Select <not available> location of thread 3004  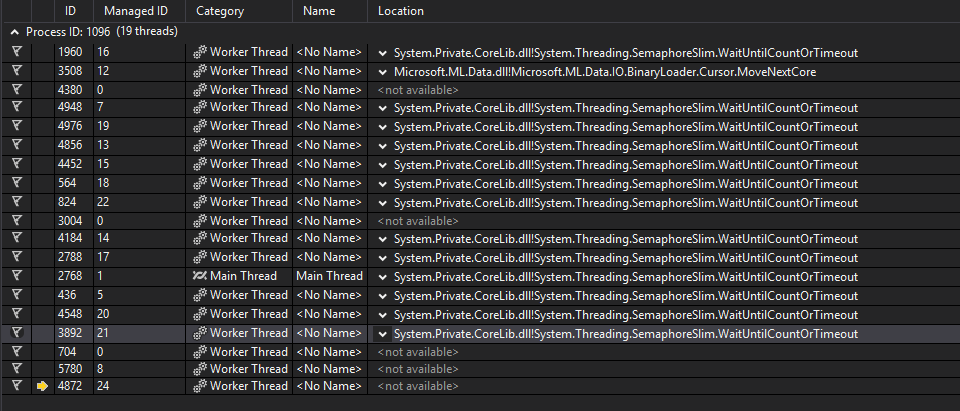[x=418, y=221]
